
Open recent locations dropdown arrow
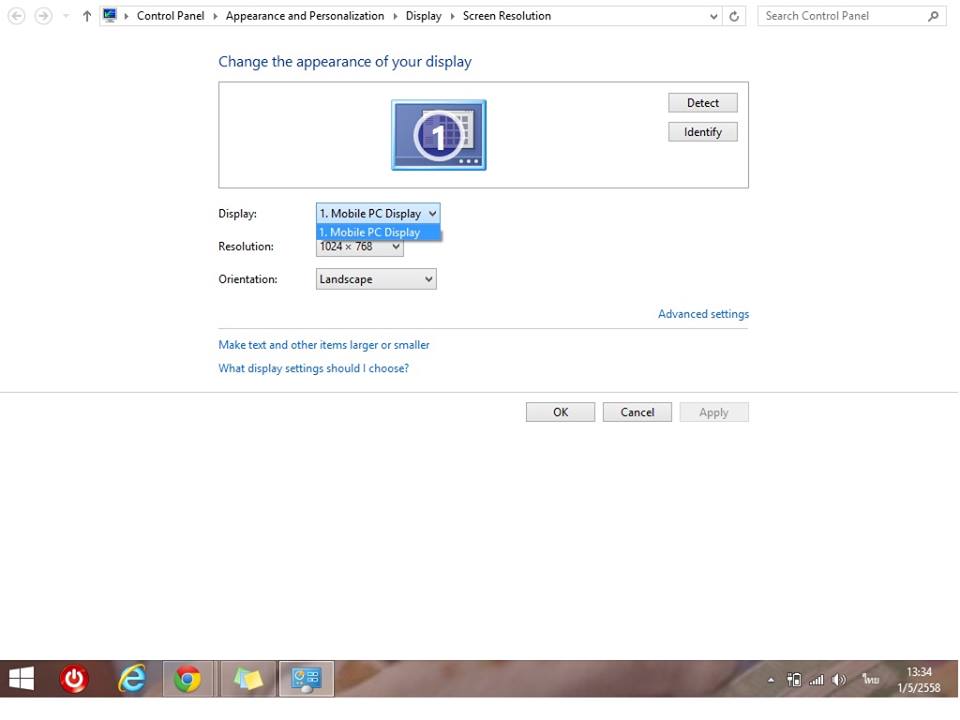(x=66, y=17)
